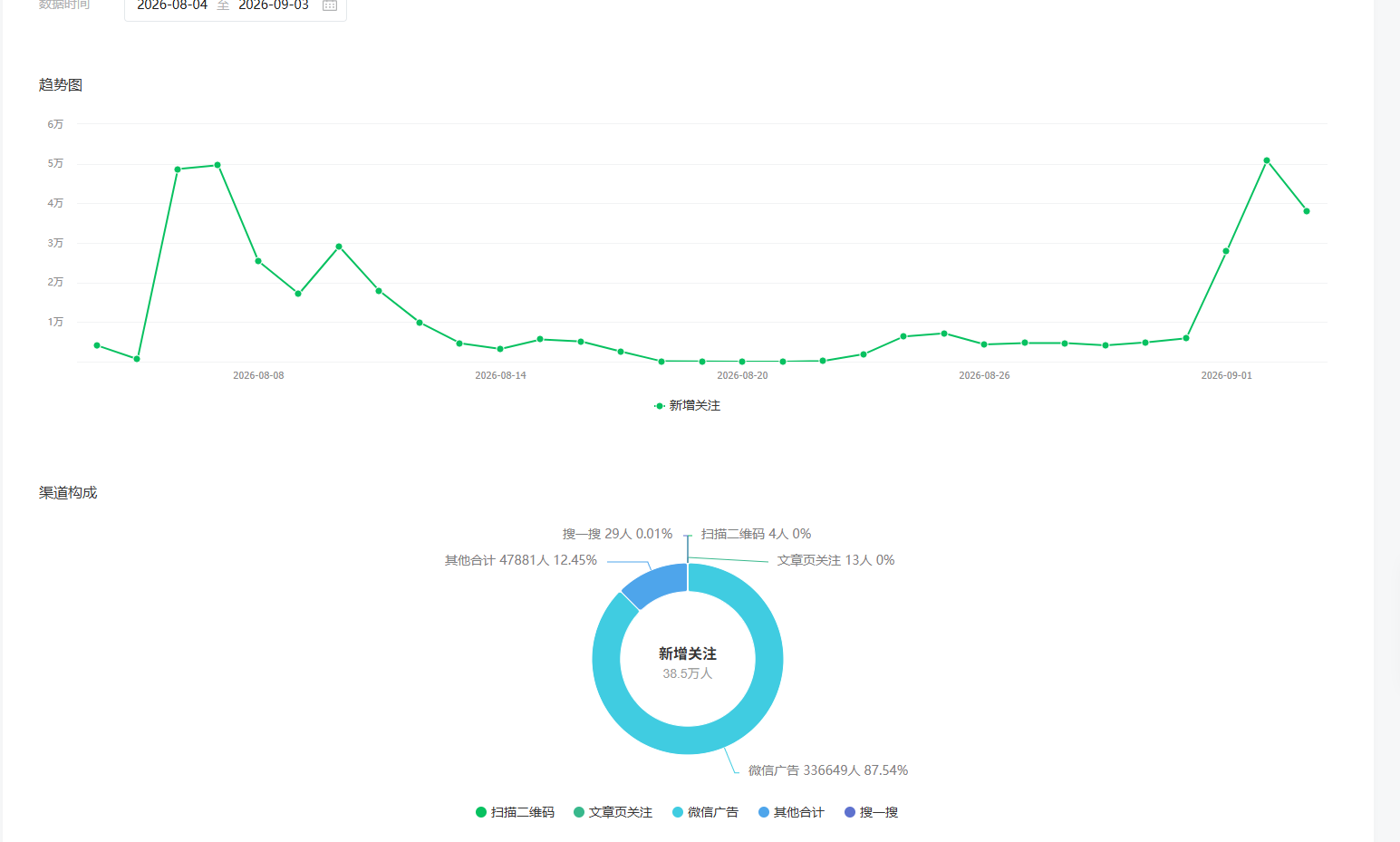Toggle 文章页关注 legend entry

tap(613, 812)
